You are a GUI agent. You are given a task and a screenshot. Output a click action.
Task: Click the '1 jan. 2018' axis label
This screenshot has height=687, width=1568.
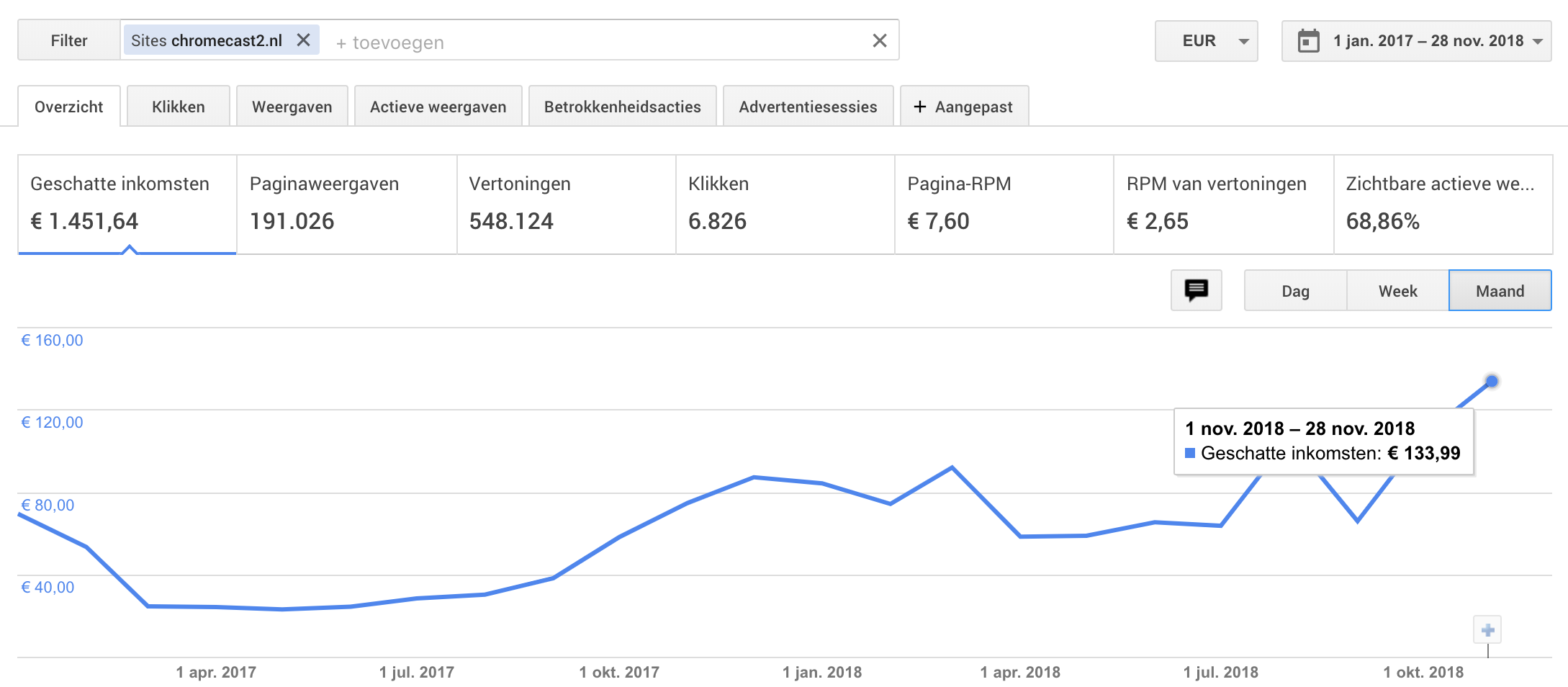coord(822,672)
